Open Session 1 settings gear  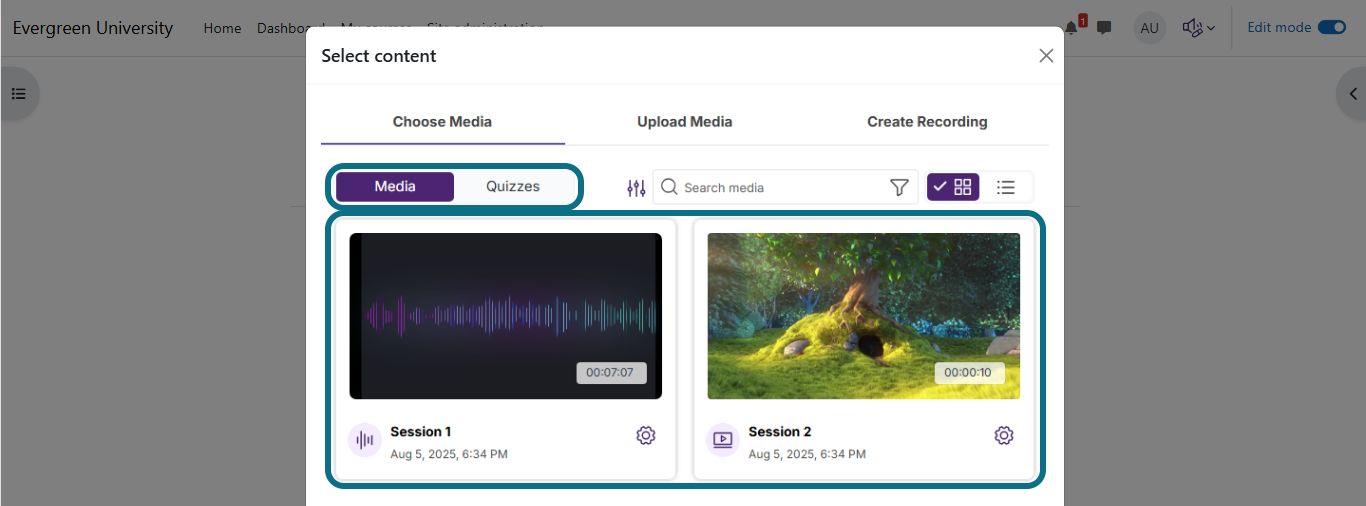pos(646,435)
